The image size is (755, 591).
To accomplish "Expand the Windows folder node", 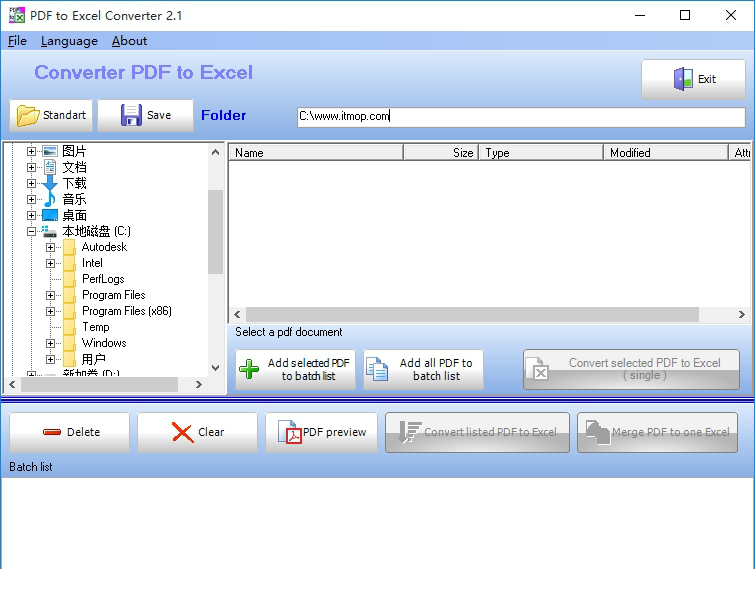I will coord(50,343).
